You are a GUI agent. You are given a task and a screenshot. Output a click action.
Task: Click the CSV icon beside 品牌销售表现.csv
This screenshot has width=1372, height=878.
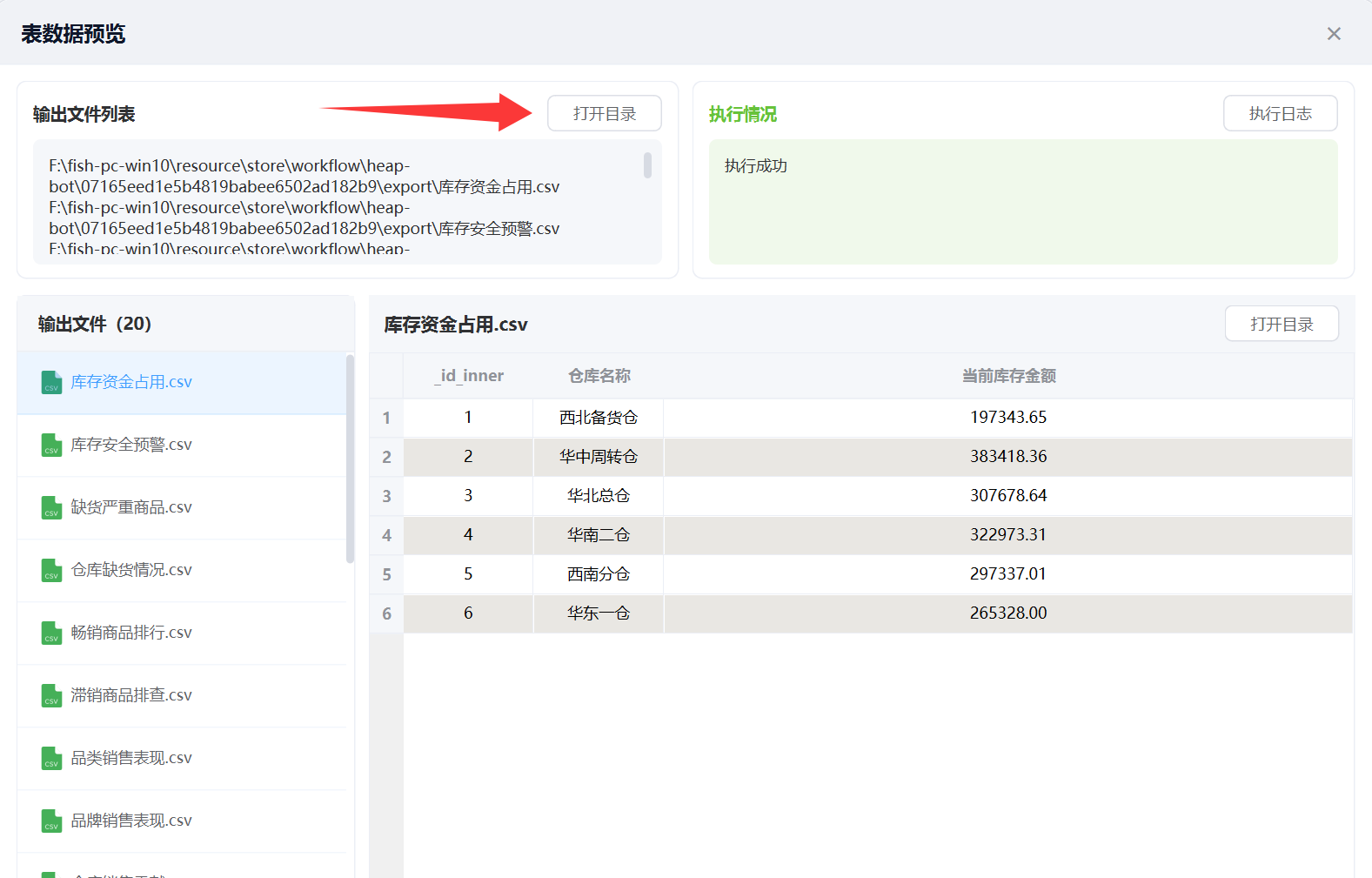51,821
